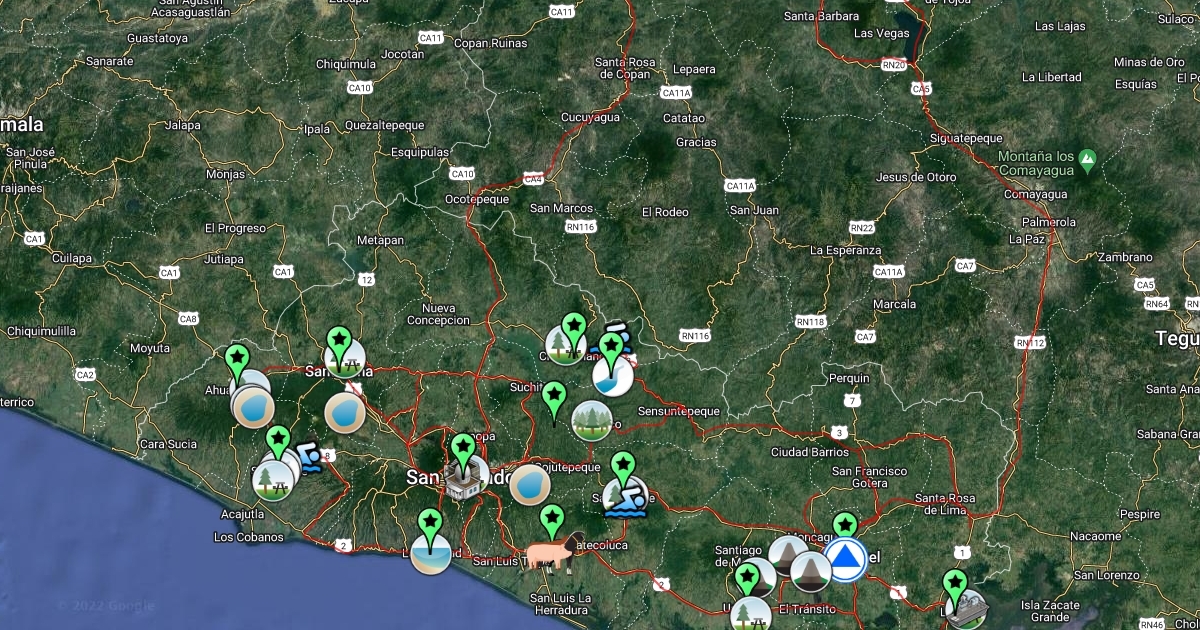The width and height of the screenshot is (1200, 630).
Task: Click the lake icon near Cojutepeque
Action: click(529, 485)
